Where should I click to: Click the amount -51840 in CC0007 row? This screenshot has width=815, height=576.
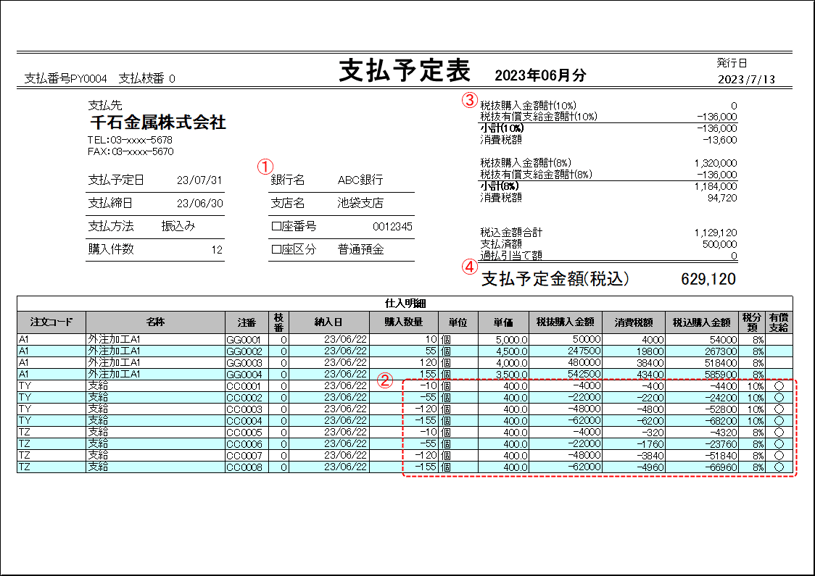point(721,455)
